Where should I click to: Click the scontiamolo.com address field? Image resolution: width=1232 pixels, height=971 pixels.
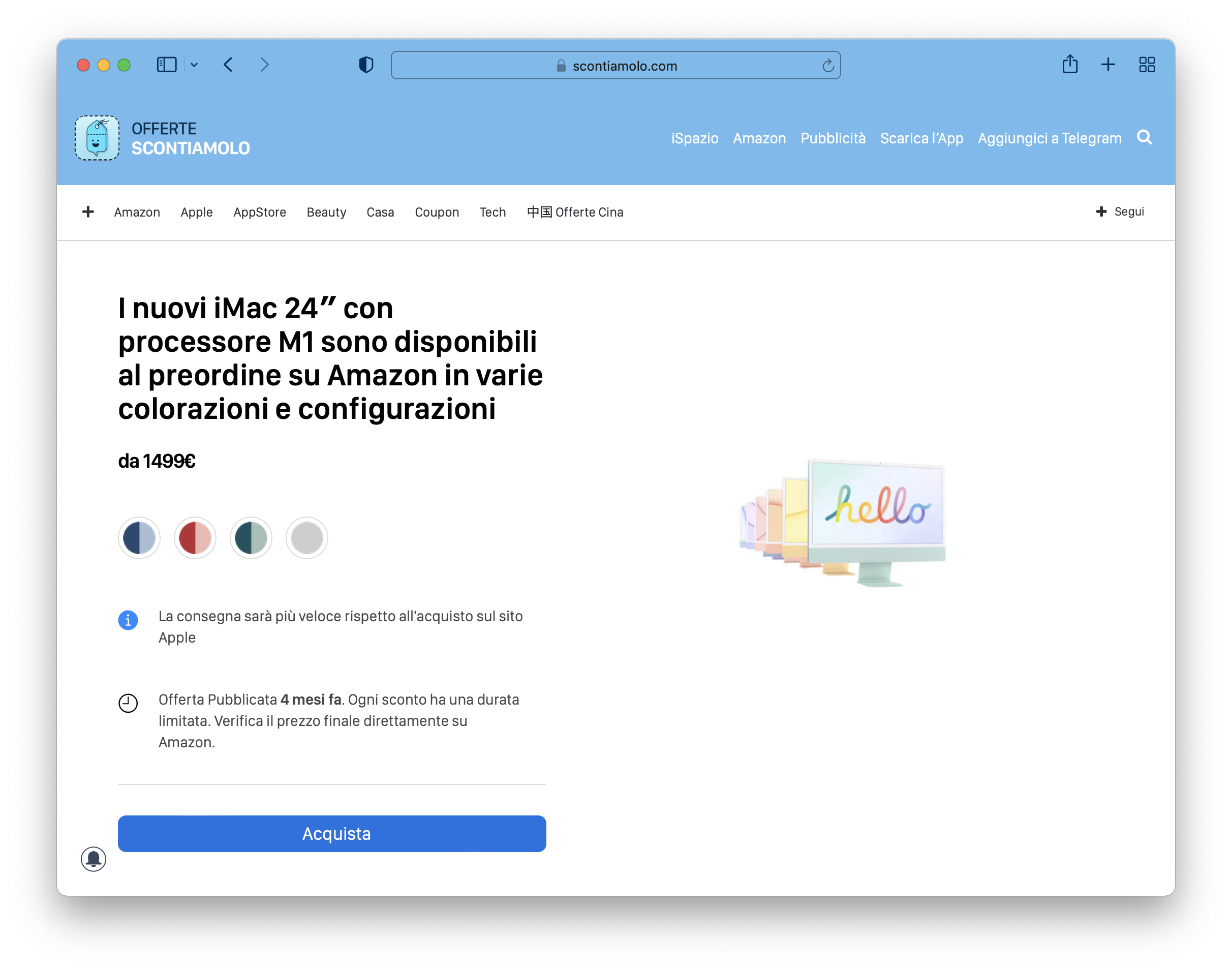pos(616,66)
